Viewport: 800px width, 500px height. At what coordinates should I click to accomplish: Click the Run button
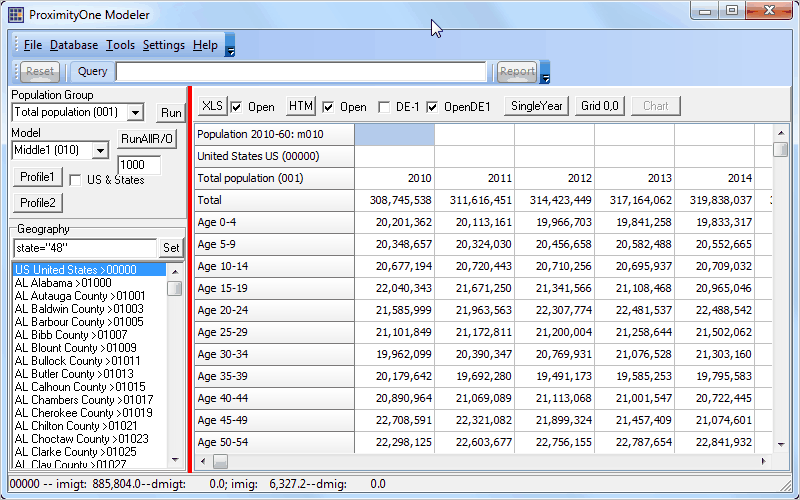click(171, 113)
